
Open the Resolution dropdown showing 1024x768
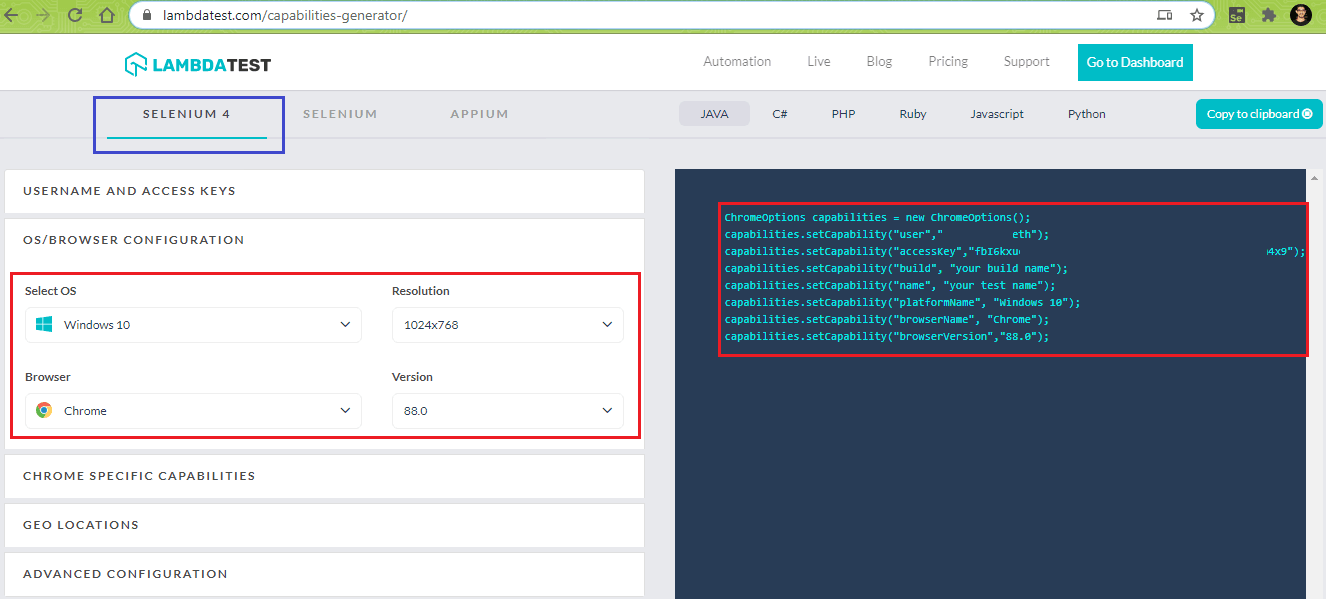pos(507,325)
